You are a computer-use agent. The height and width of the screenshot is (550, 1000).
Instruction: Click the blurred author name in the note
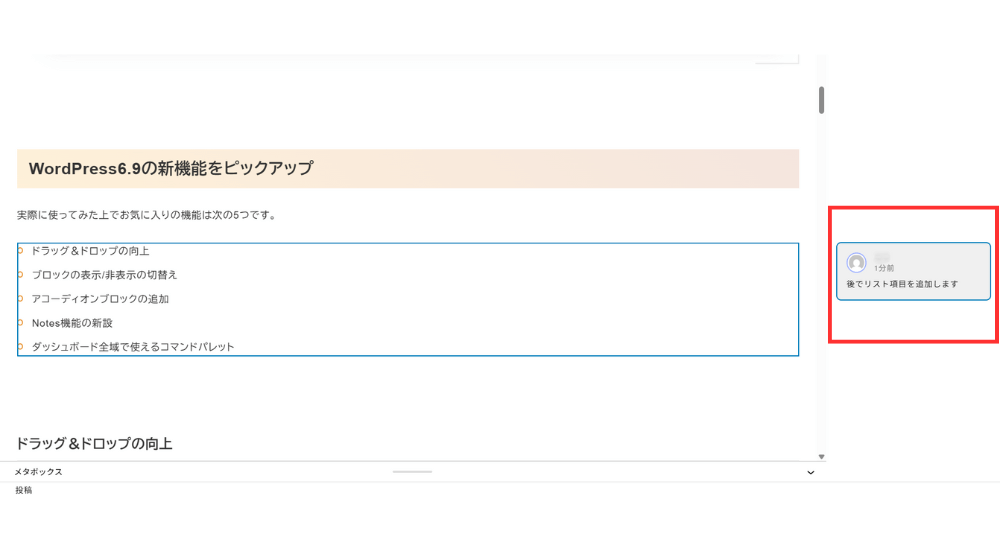tap(882, 257)
